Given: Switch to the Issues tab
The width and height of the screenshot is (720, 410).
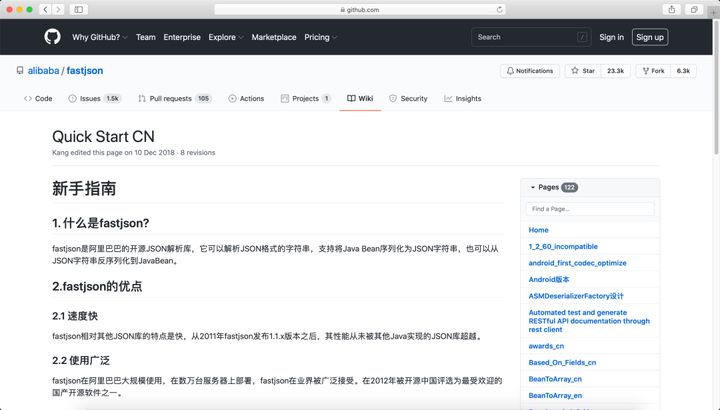Looking at the screenshot, I should tap(94, 98).
